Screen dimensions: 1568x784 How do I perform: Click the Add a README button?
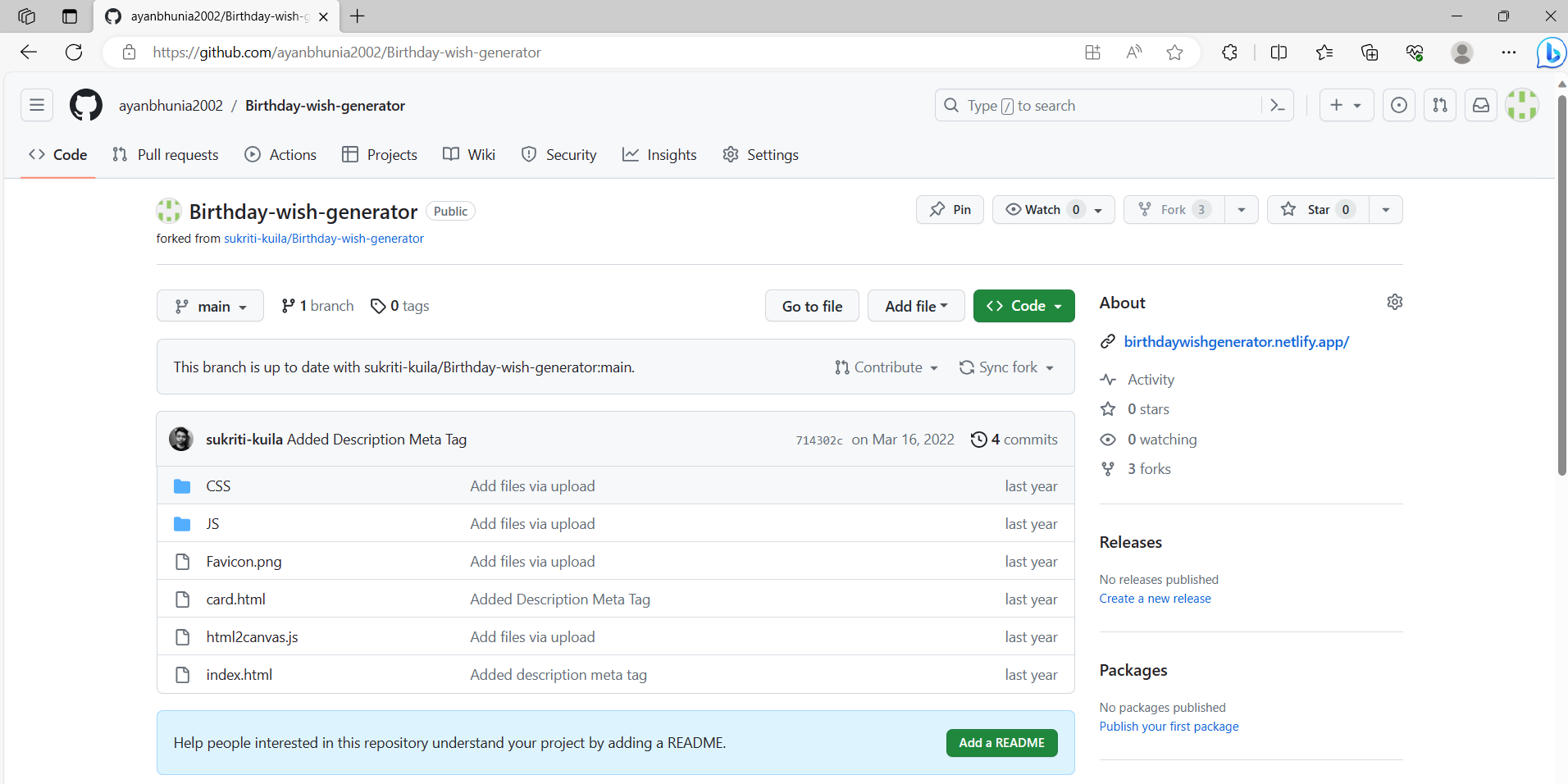1001,742
